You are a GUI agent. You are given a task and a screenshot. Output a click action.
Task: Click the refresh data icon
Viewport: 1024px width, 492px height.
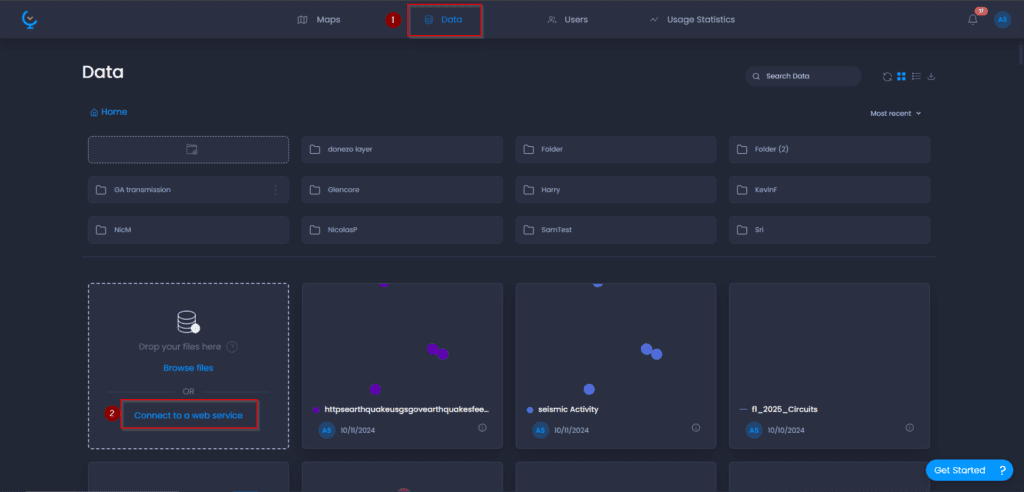pyautogui.click(x=887, y=76)
